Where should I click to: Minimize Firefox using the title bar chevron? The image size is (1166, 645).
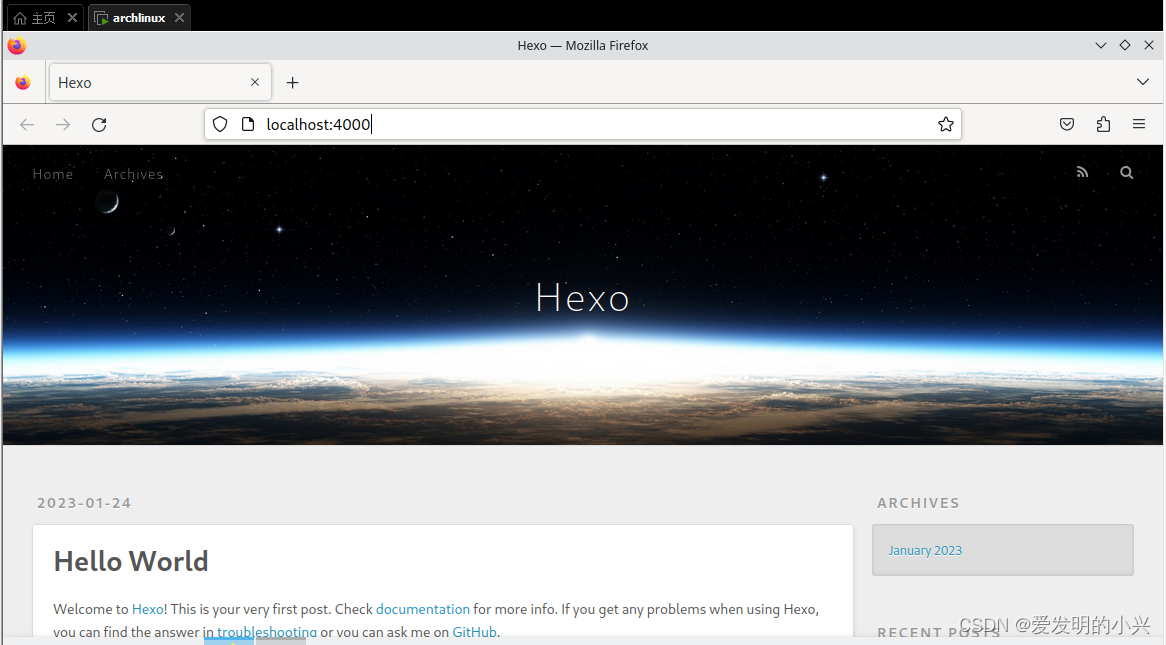pyautogui.click(x=1101, y=45)
